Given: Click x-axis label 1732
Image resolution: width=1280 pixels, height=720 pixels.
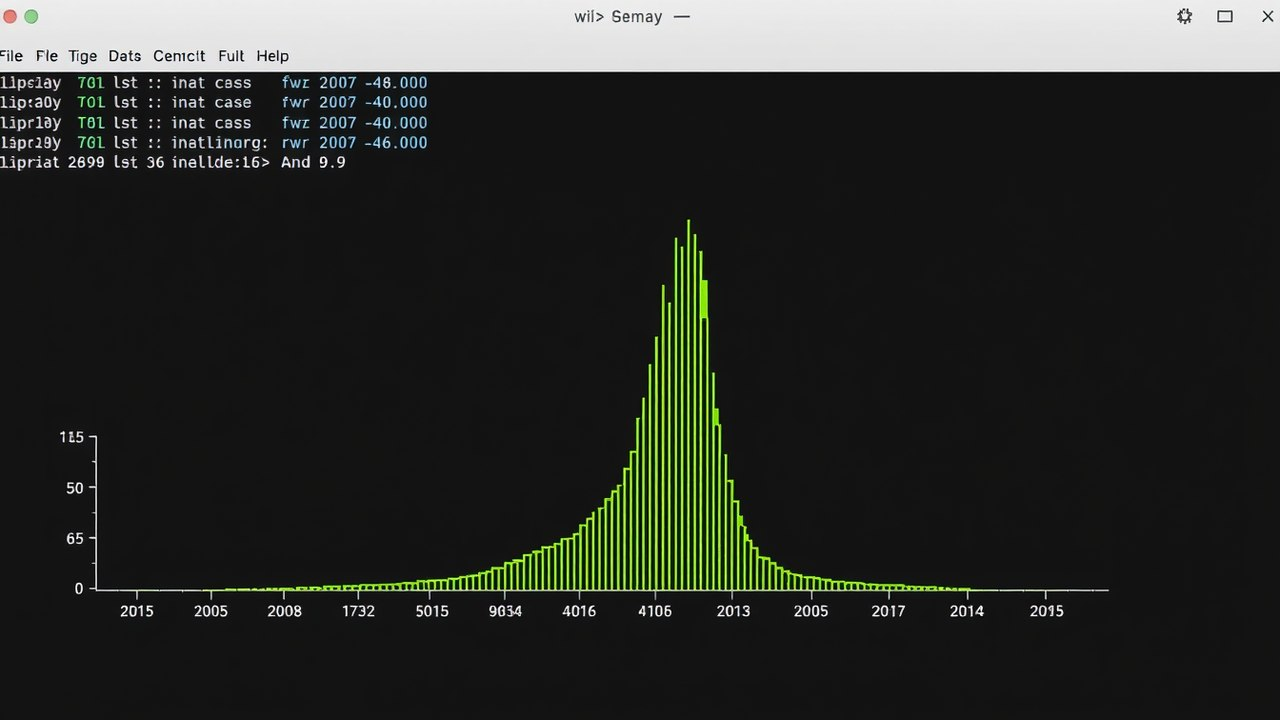Looking at the screenshot, I should [x=358, y=611].
